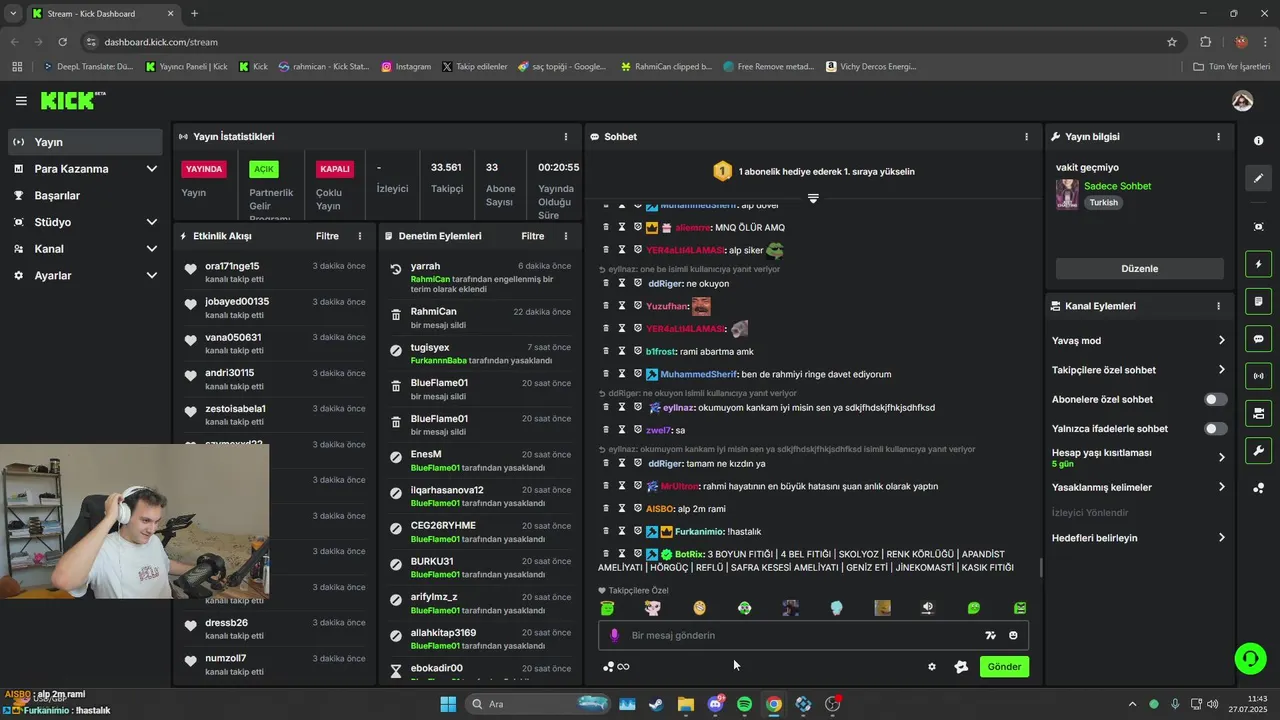Click the screen capture icon in the right sidebar
Viewport: 1280px width, 720px height.
[1258, 227]
